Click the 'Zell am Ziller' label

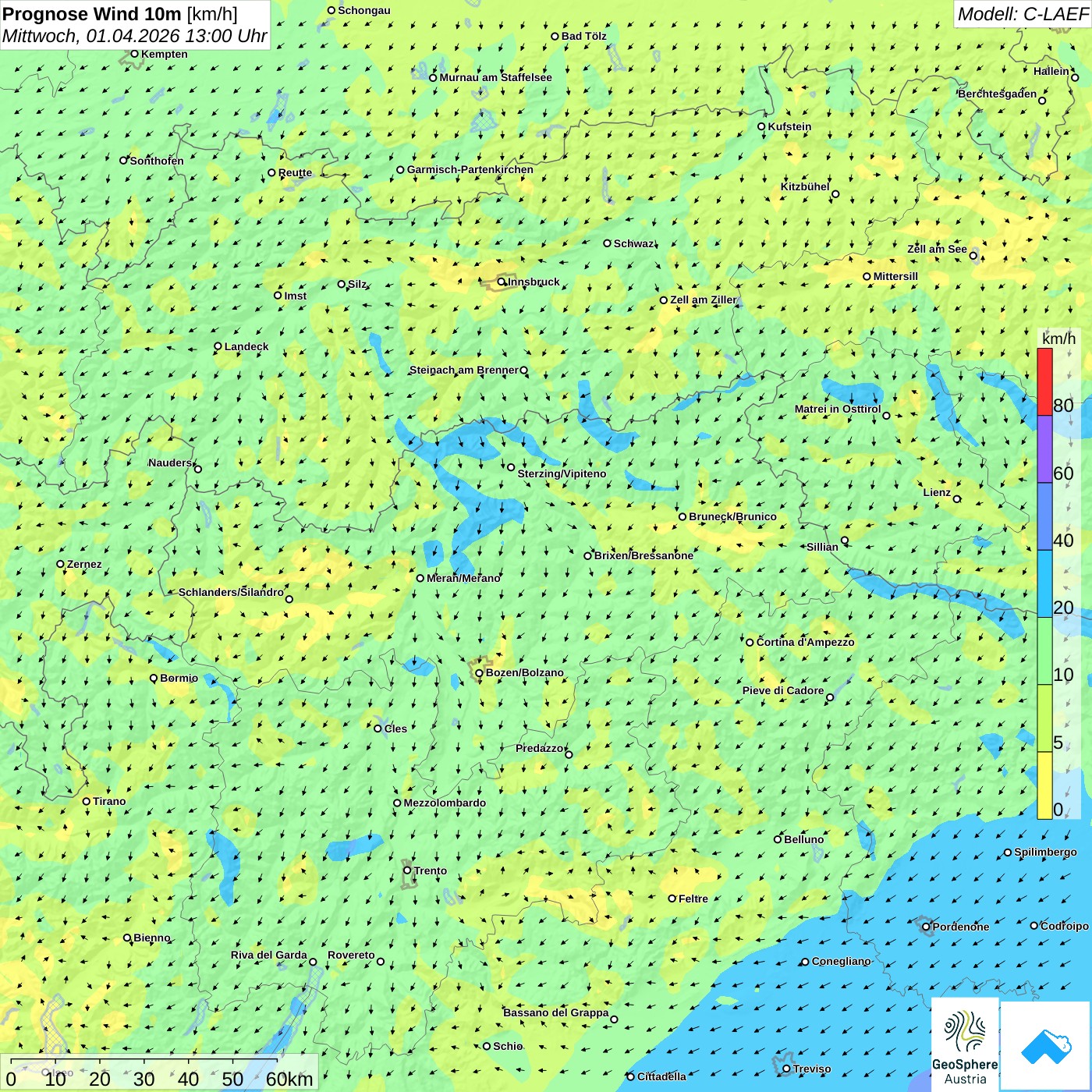point(704,300)
